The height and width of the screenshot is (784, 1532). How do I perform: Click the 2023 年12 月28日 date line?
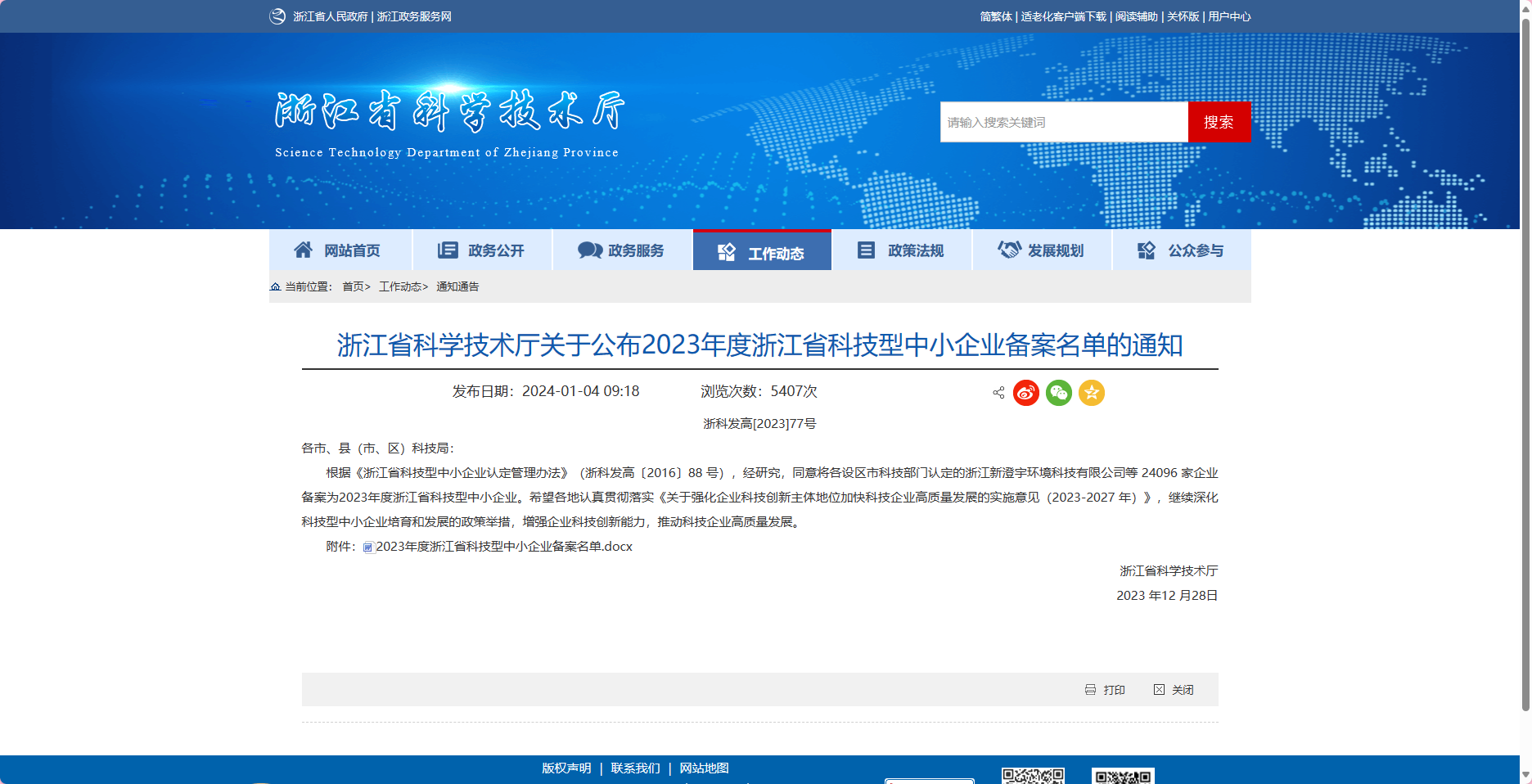click(1167, 595)
